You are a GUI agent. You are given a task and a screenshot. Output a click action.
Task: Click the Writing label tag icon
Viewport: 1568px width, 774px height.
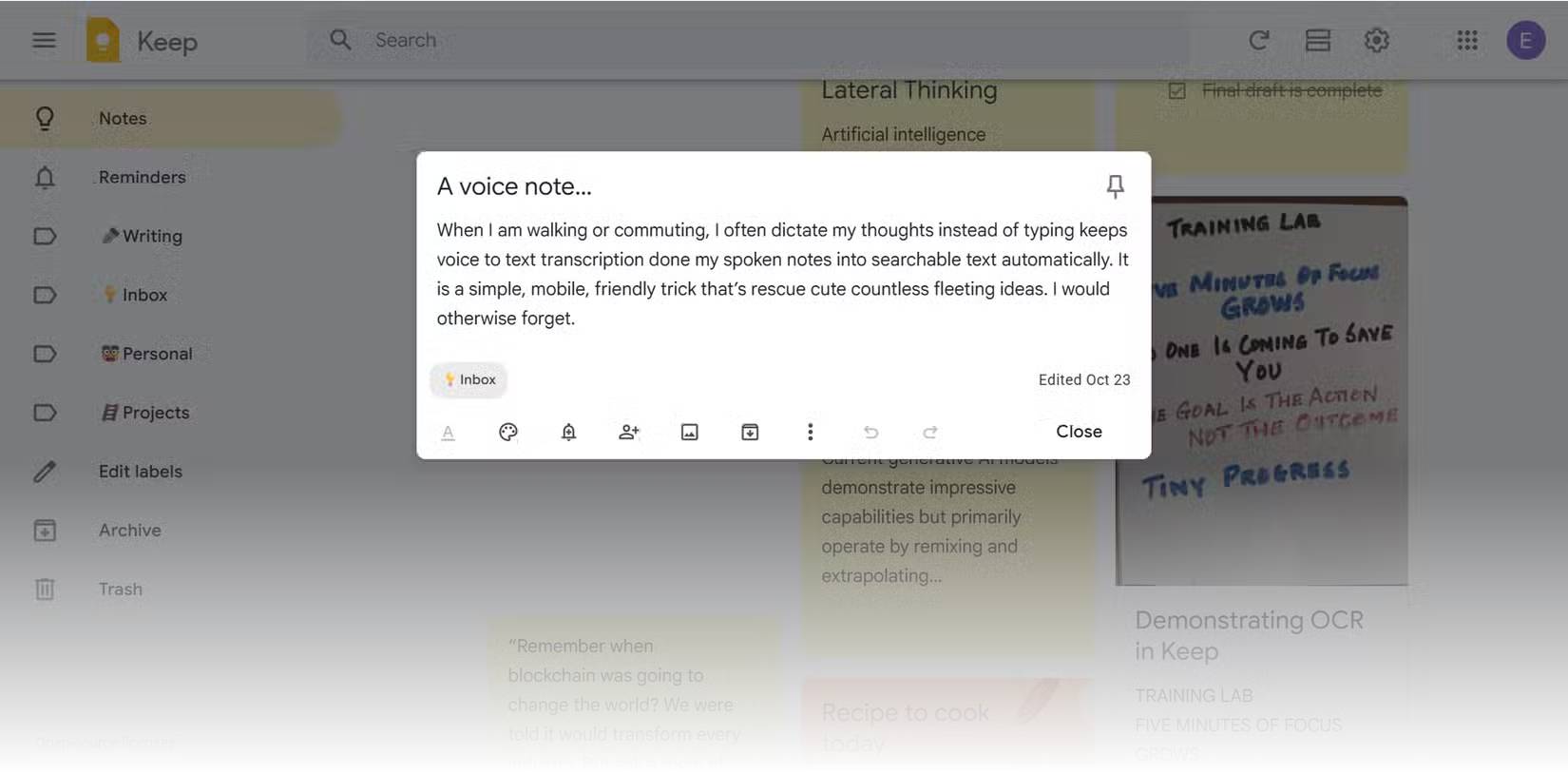(45, 236)
